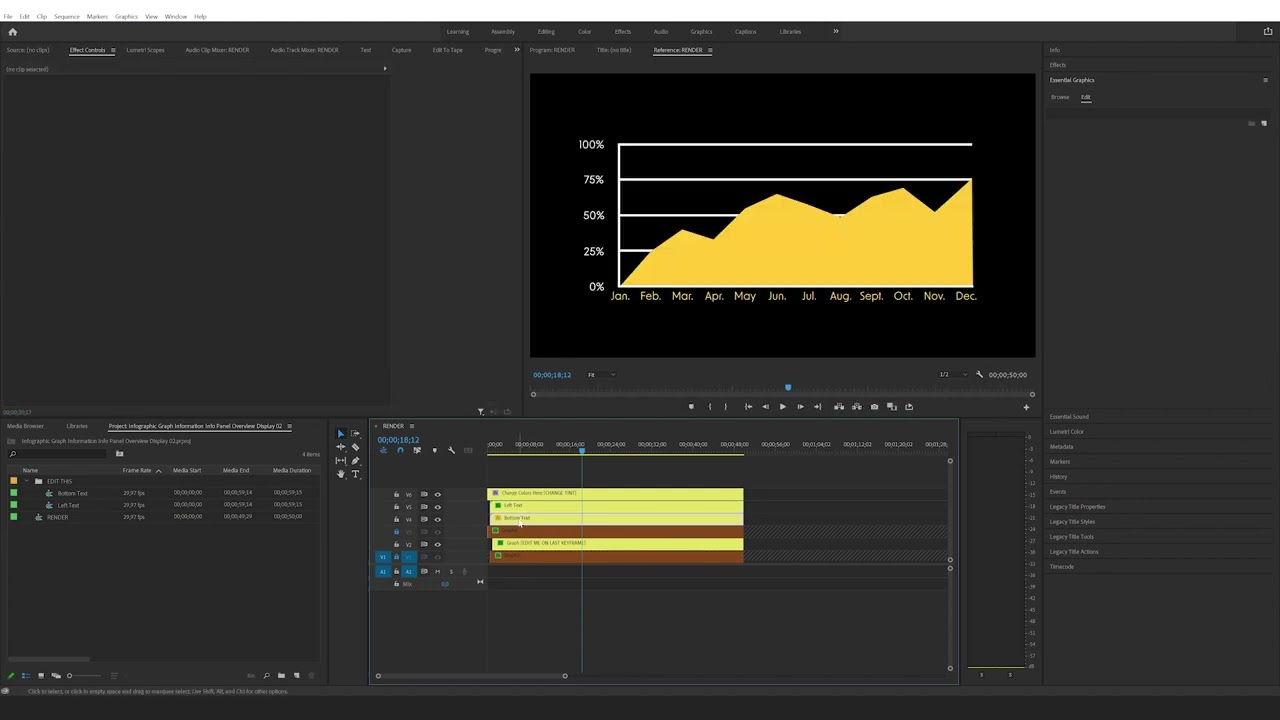Open the Graphics menu in menu bar
Image resolution: width=1280 pixels, height=720 pixels.
point(126,17)
